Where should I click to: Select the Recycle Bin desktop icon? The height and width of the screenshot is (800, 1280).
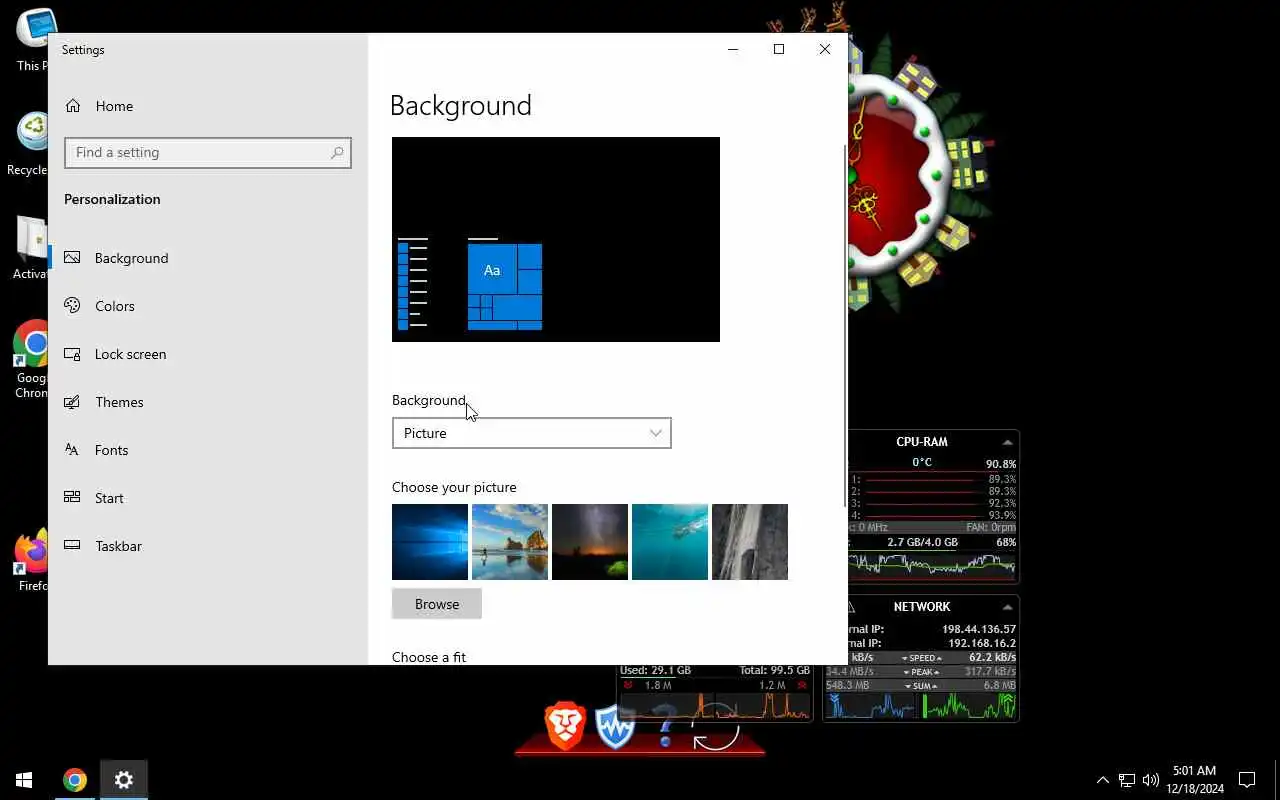point(30,145)
